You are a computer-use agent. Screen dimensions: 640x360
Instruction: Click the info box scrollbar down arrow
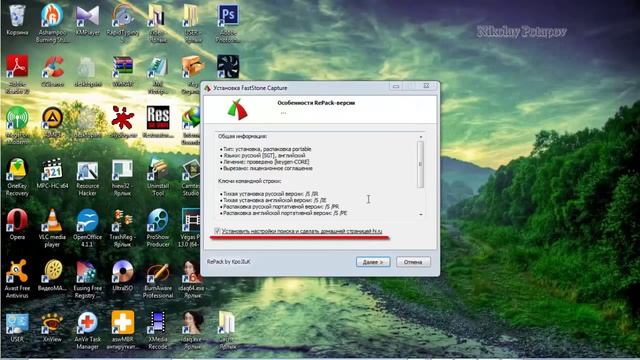pos(420,214)
